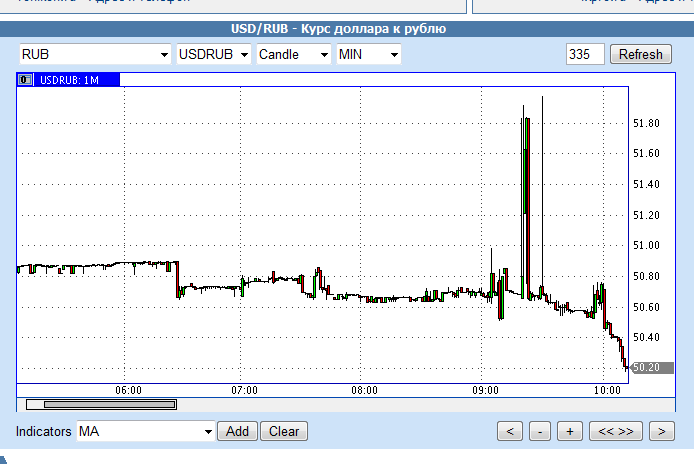Click the 10:00 time axis label
This screenshot has height=464, width=694.
coord(607,391)
